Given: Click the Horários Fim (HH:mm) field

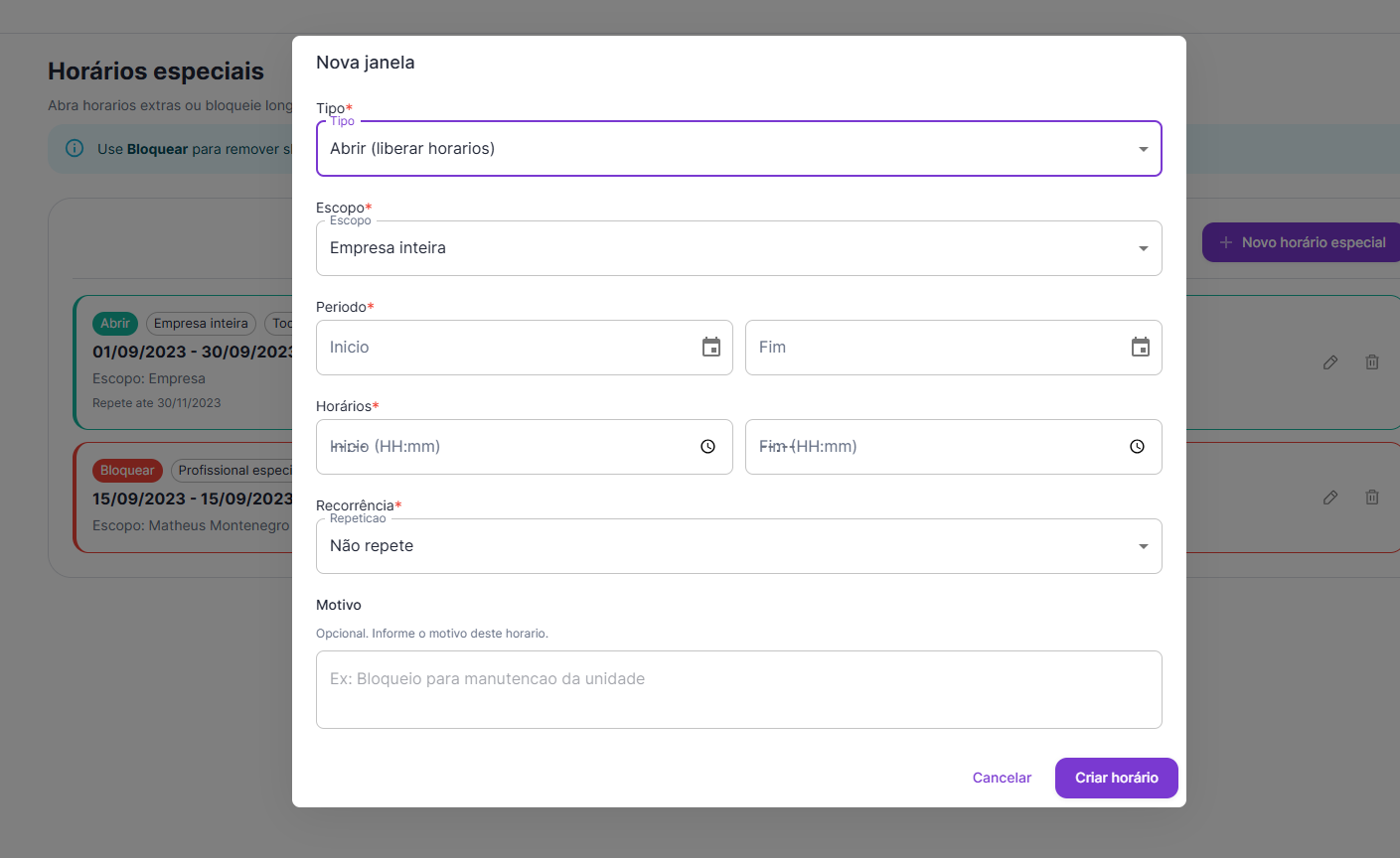Looking at the screenshot, I should tap(954, 447).
